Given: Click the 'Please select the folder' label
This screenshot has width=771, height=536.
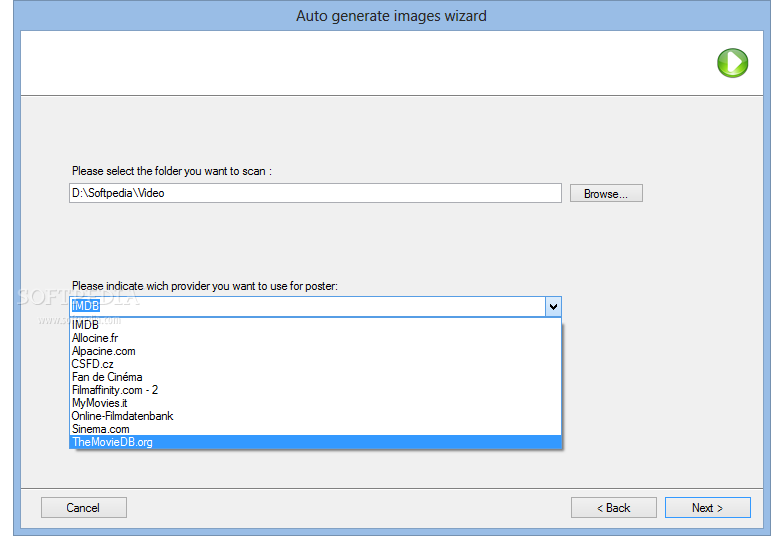Looking at the screenshot, I should click(172, 171).
